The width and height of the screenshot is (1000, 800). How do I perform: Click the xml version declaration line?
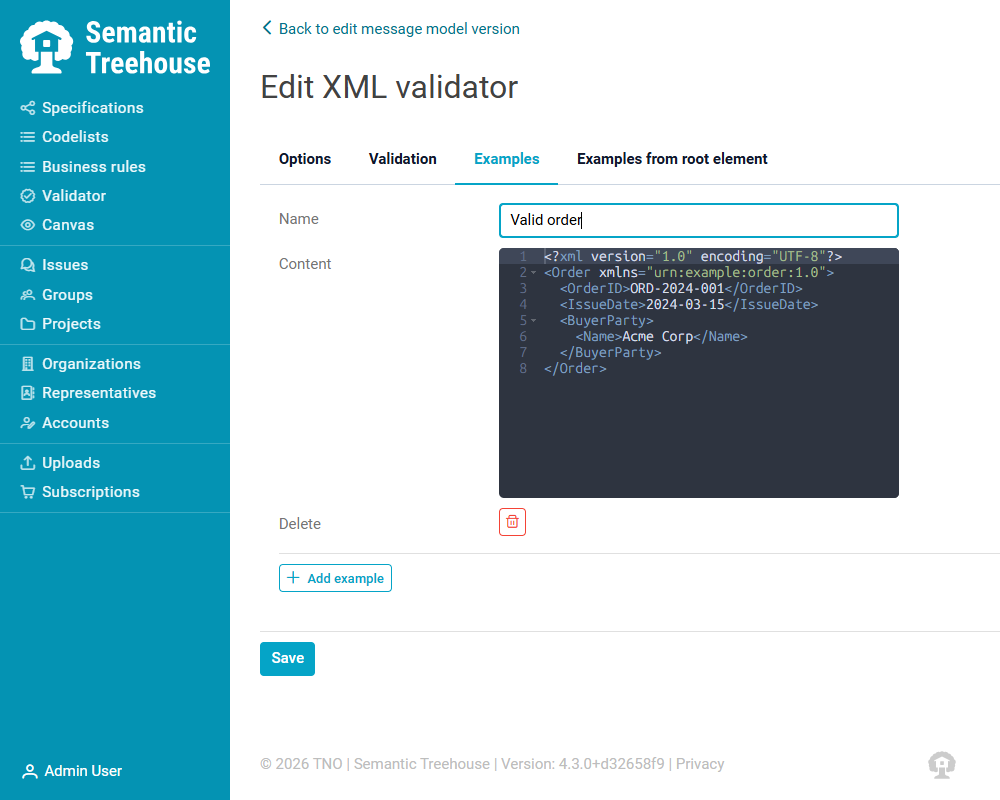coord(693,256)
